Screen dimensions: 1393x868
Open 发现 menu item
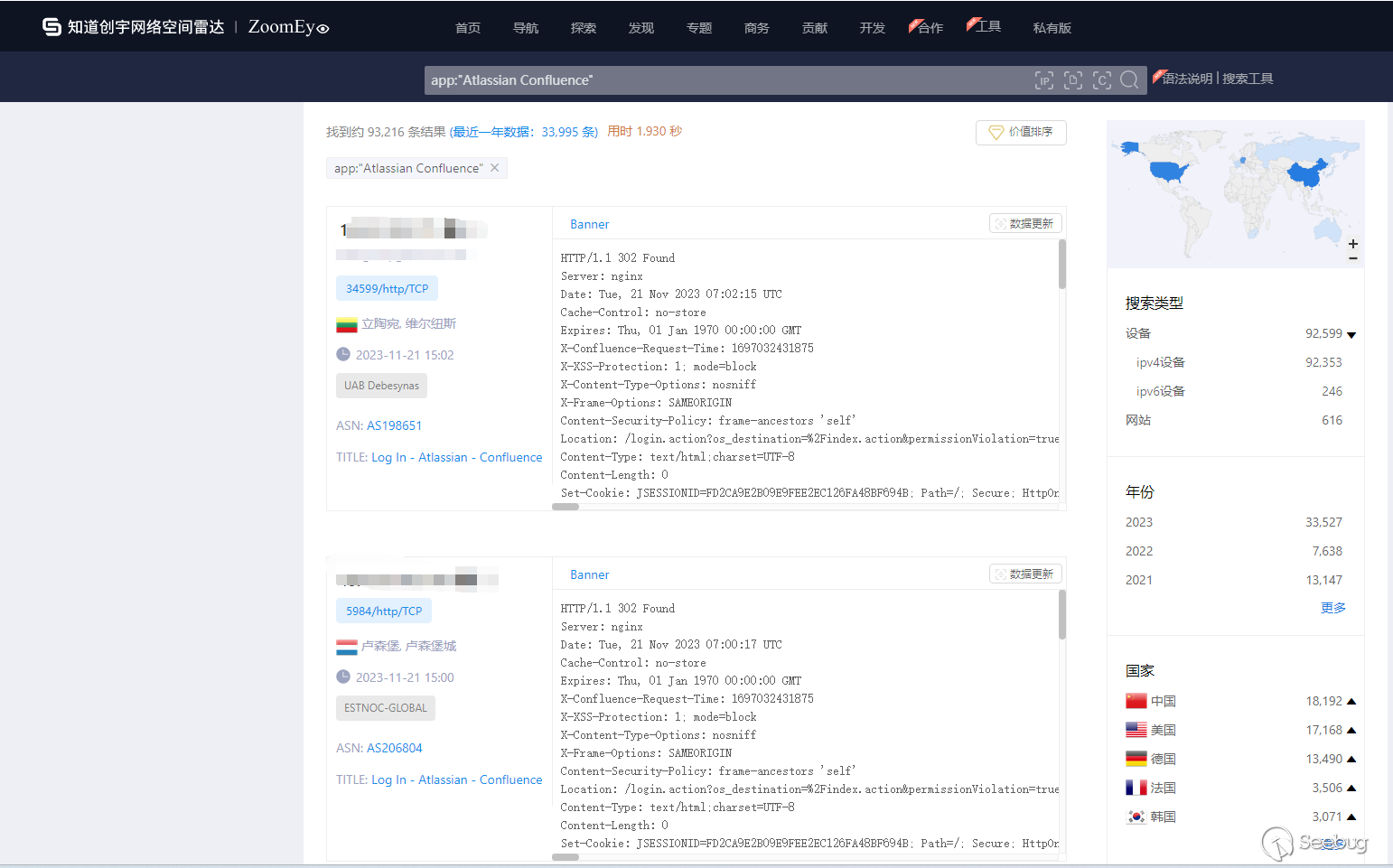click(641, 28)
